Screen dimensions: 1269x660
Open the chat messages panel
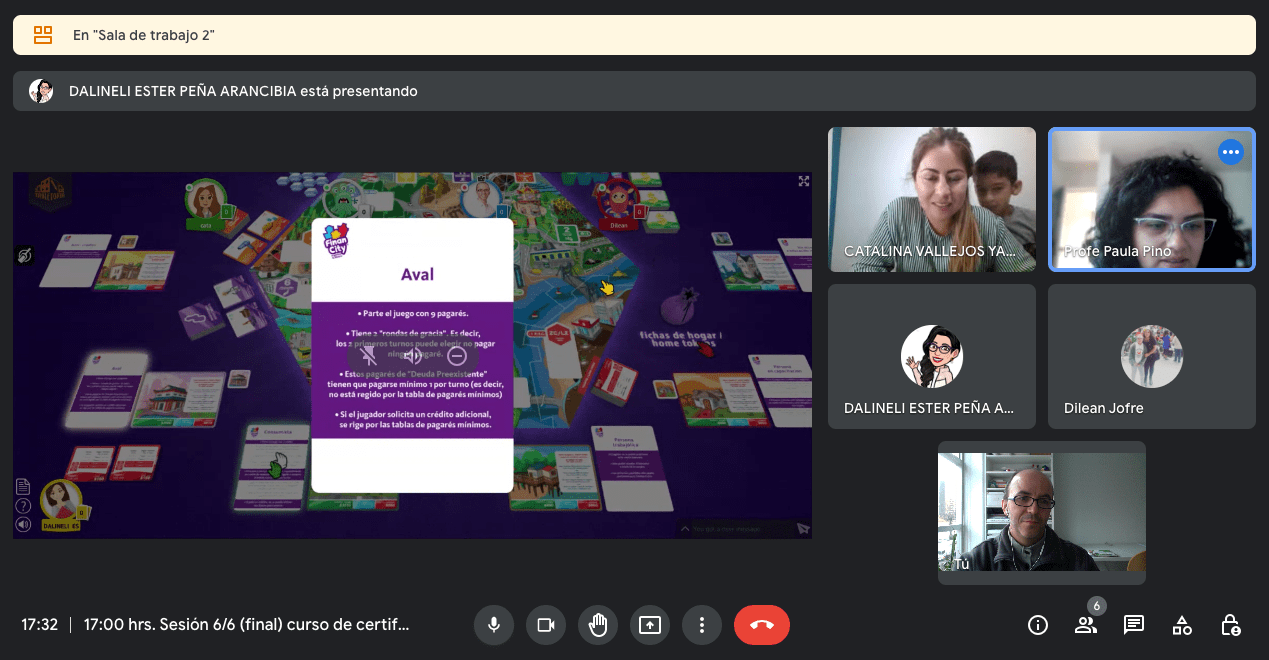(1133, 625)
